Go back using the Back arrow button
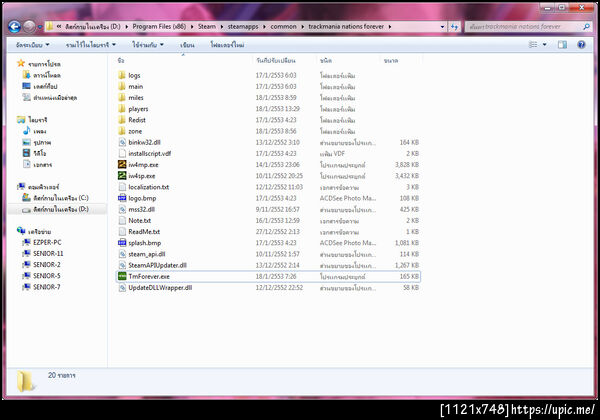This screenshot has width=600, height=420. (x=15, y=27)
